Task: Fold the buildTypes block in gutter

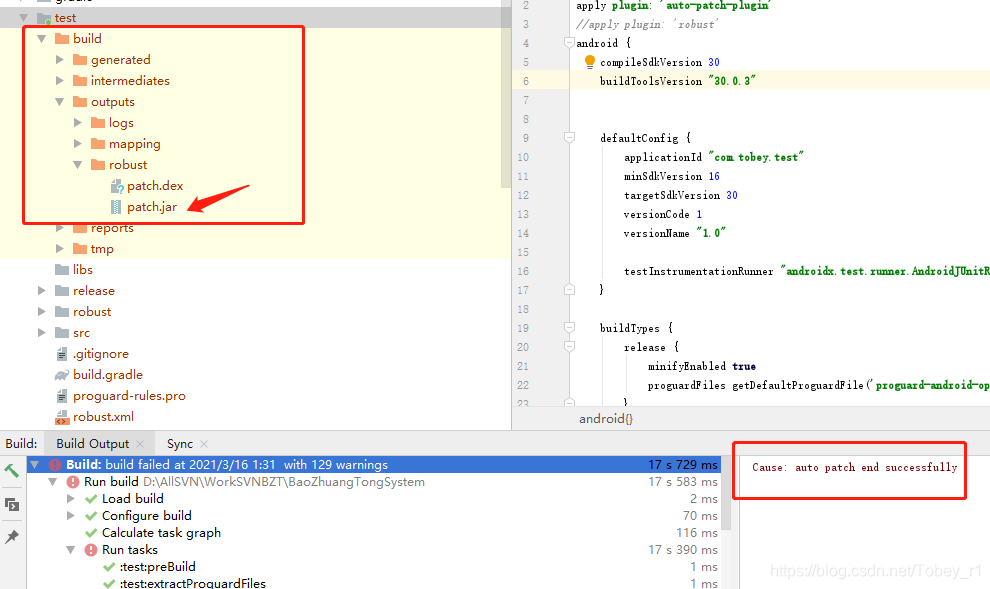Action: point(569,328)
